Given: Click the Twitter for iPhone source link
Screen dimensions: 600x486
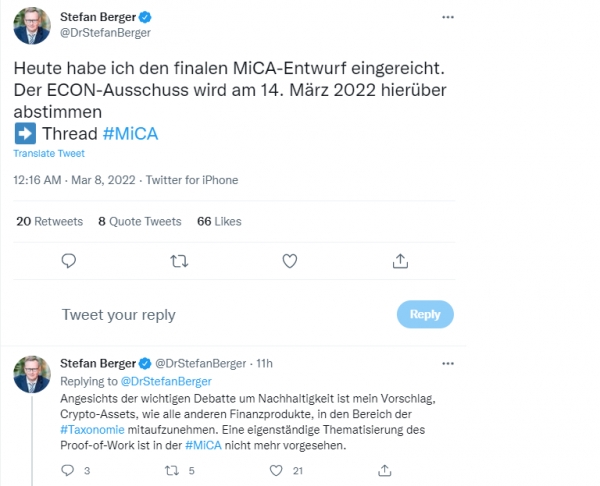Looking at the screenshot, I should click(192, 180).
